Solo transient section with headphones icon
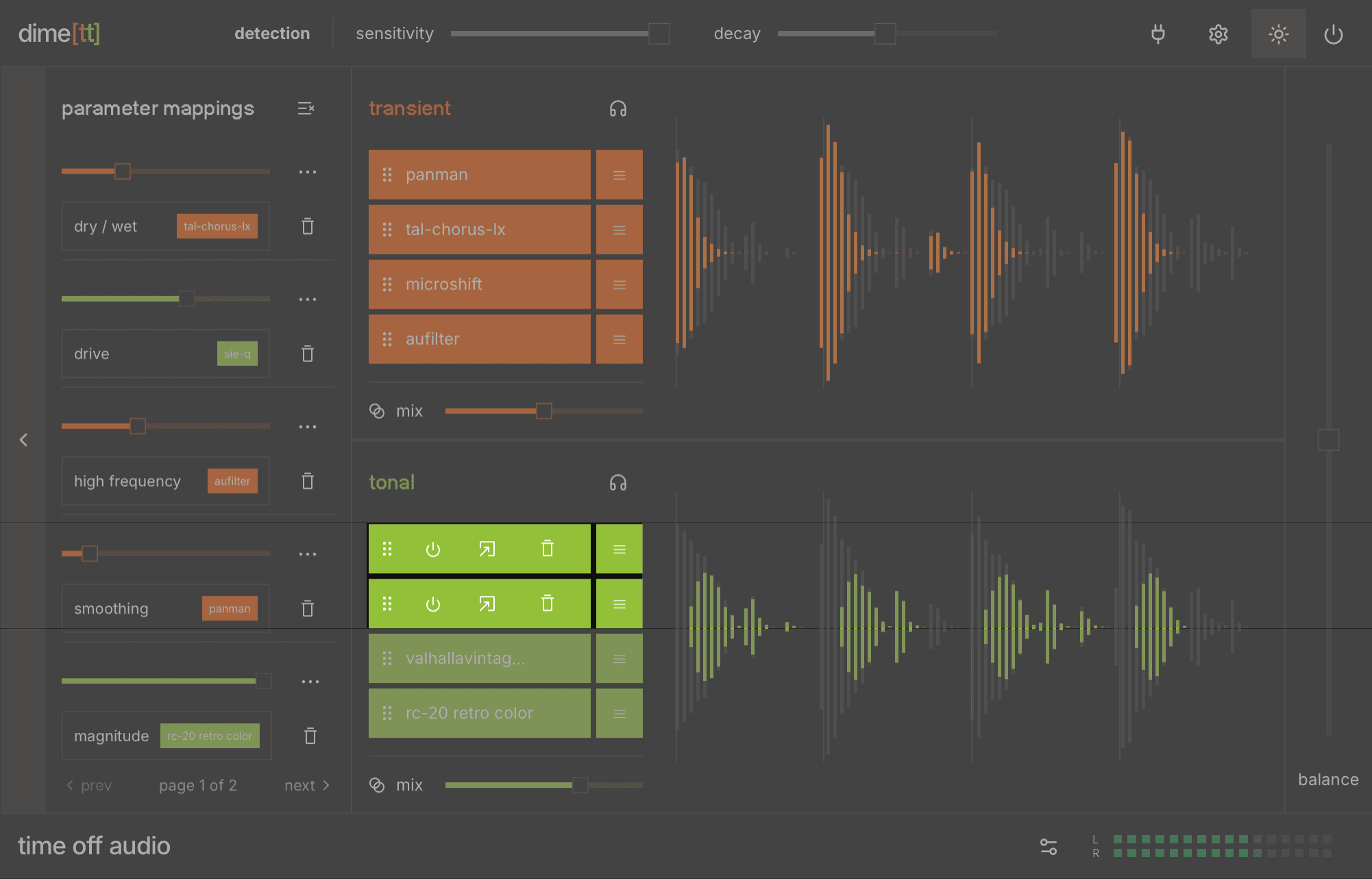 pos(617,108)
